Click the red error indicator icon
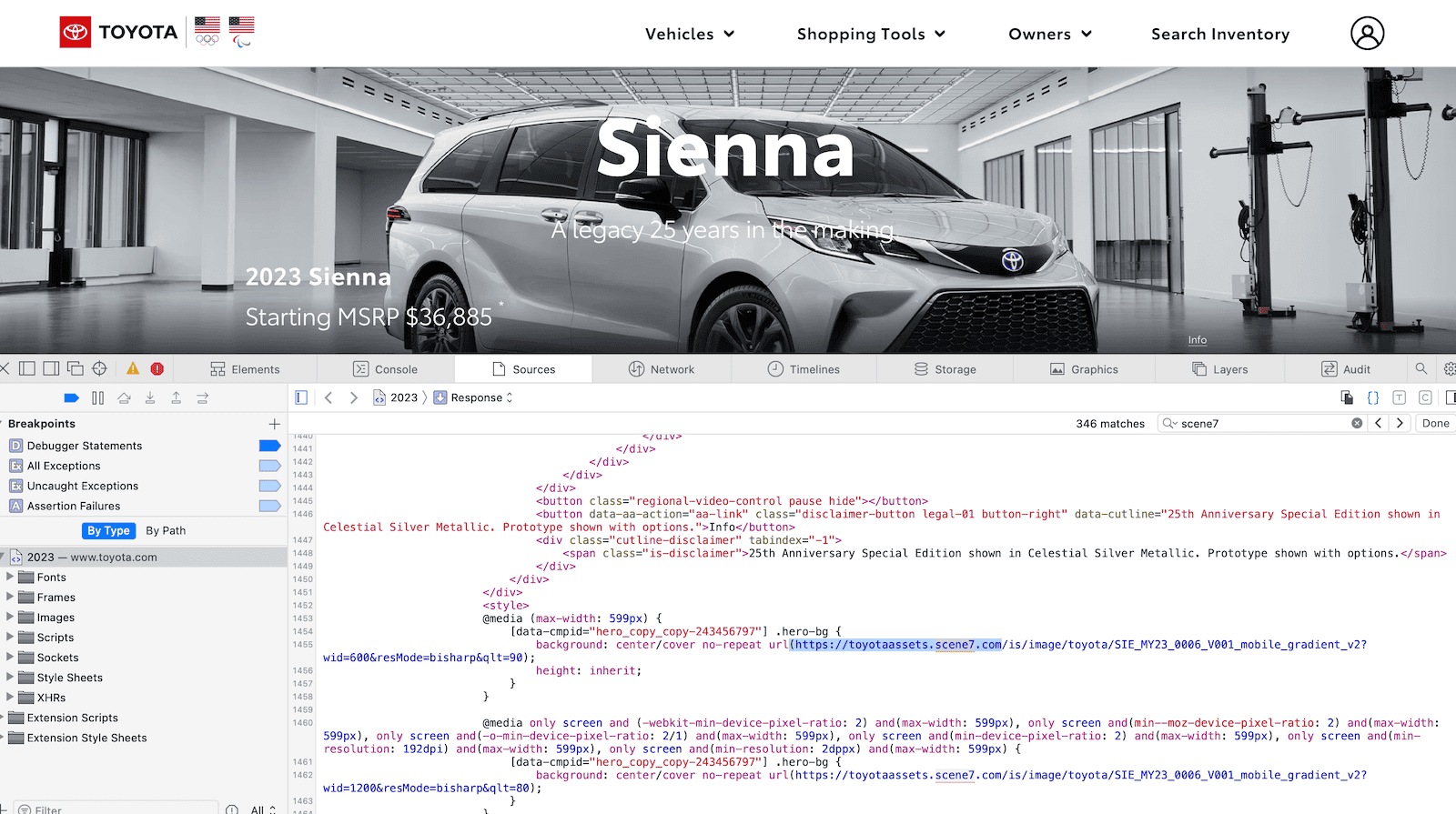This screenshot has height=814, width=1456. click(x=157, y=368)
